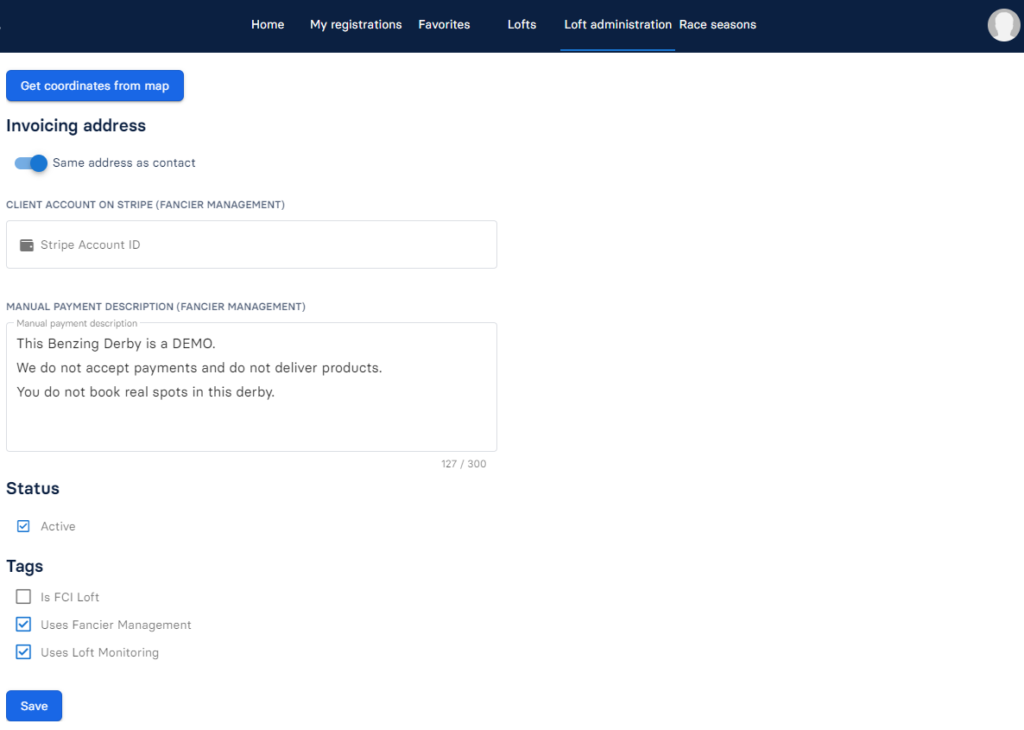Focus the Stripe Account ID field
1024x730 pixels.
(260, 245)
